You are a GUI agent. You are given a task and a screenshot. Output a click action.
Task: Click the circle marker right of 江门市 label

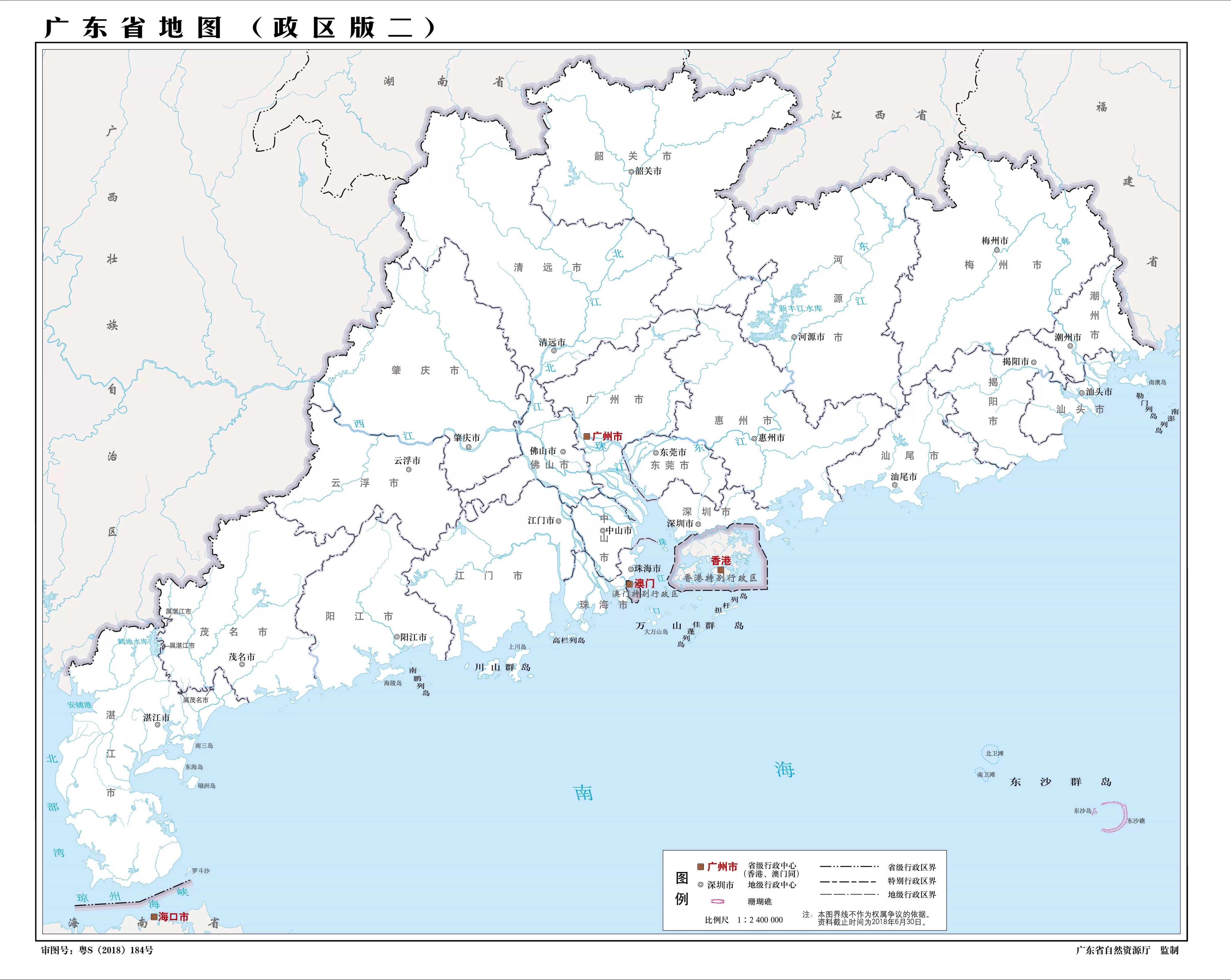558,521
